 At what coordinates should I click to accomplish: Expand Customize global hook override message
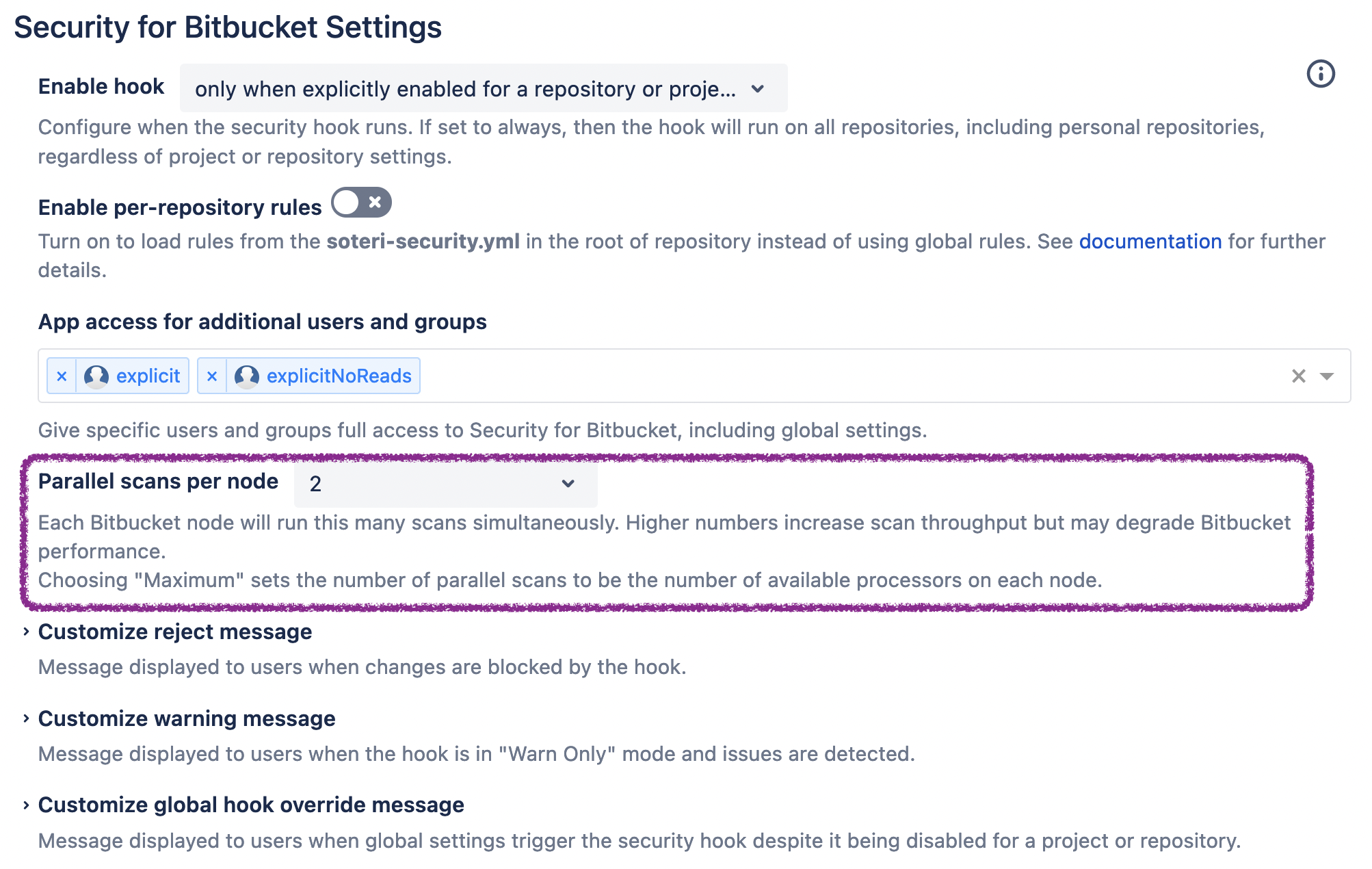(26, 805)
